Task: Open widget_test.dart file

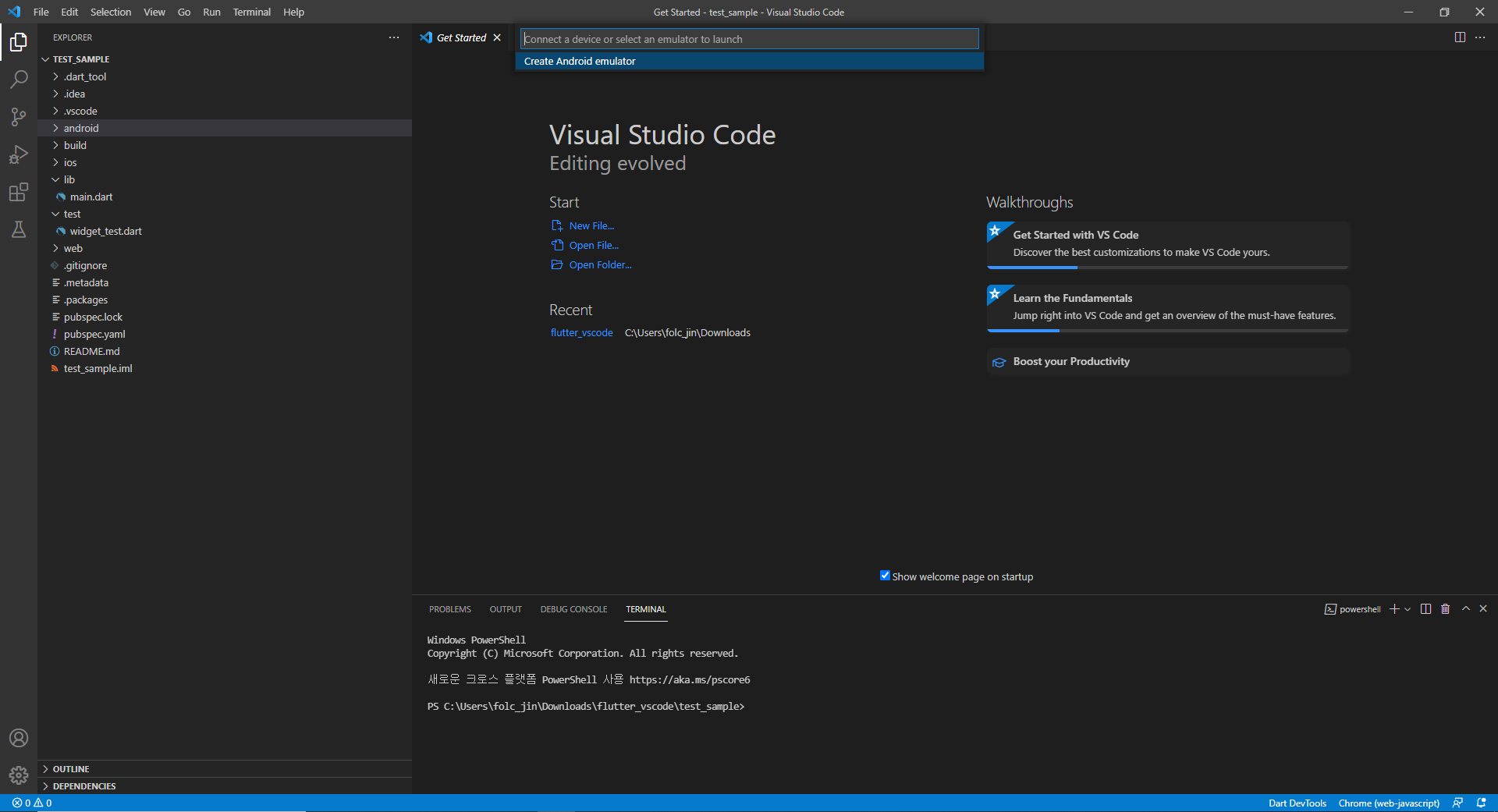Action: click(x=225, y=231)
